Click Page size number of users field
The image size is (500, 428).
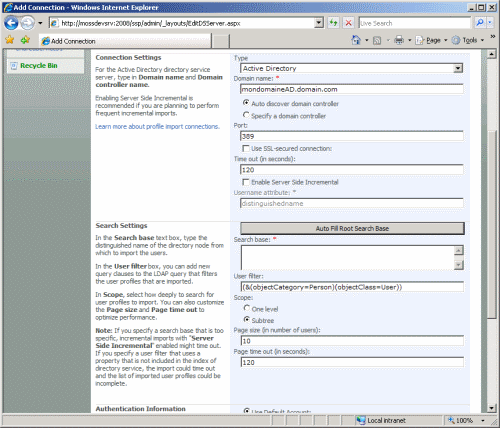(x=352, y=341)
